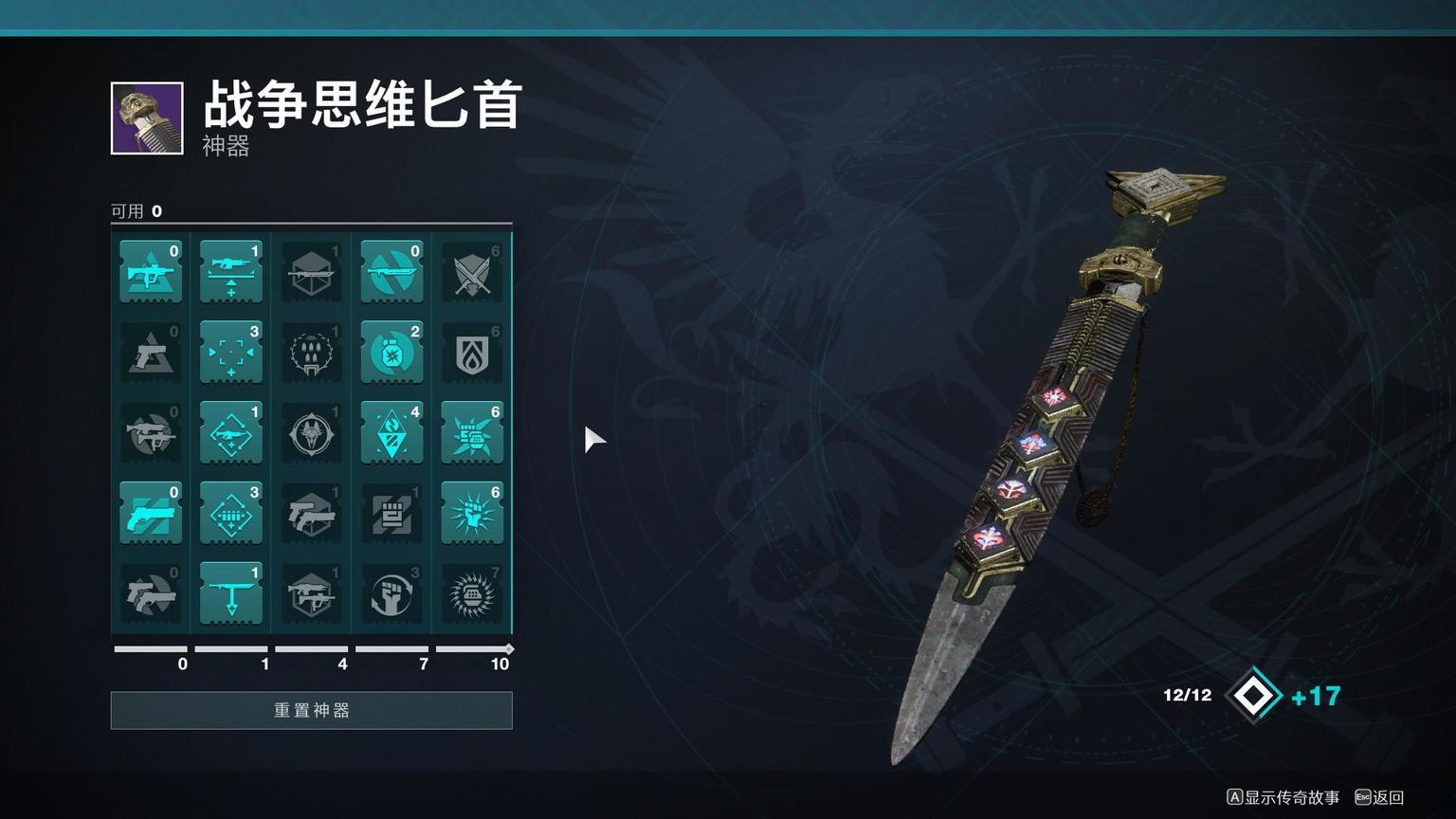
Task: Deselect the active hand cannon mod
Action: click(x=151, y=514)
